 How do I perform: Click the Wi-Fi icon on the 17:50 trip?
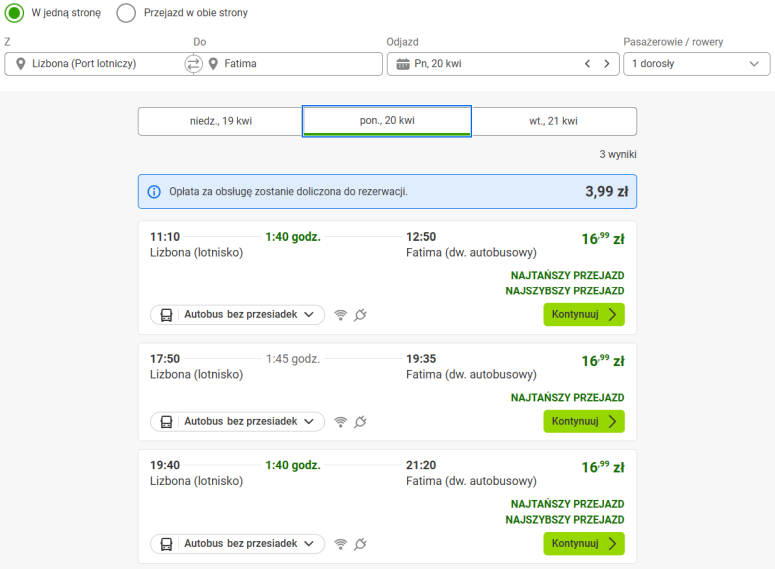point(341,422)
